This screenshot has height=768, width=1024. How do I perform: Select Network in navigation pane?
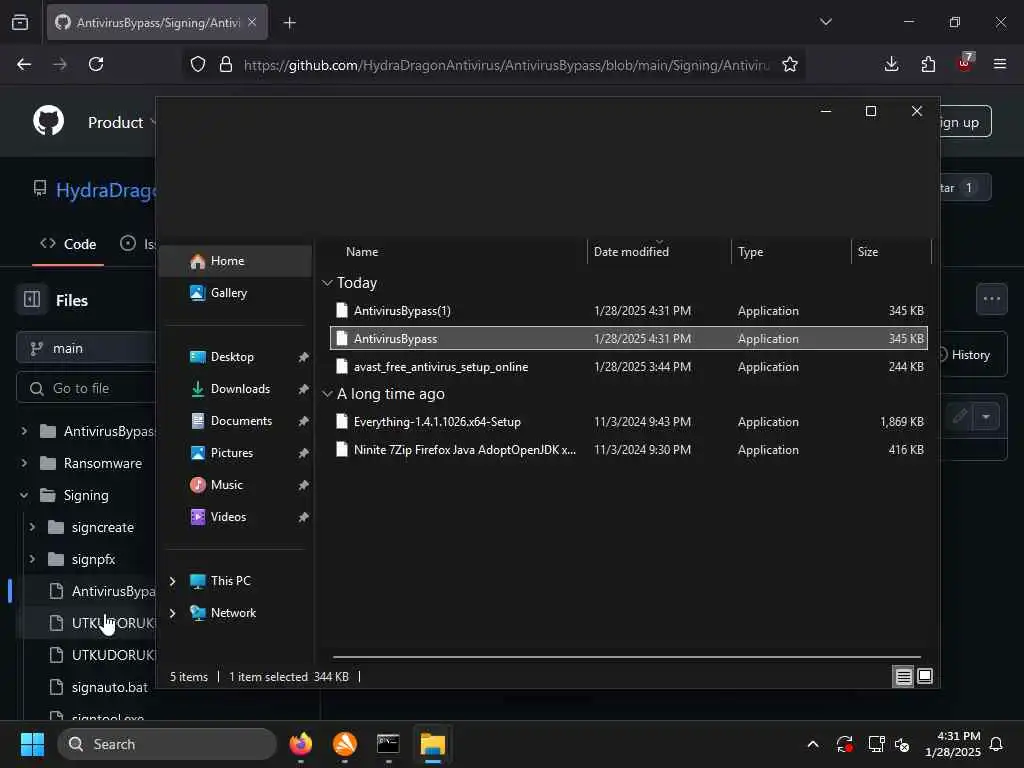pos(233,613)
